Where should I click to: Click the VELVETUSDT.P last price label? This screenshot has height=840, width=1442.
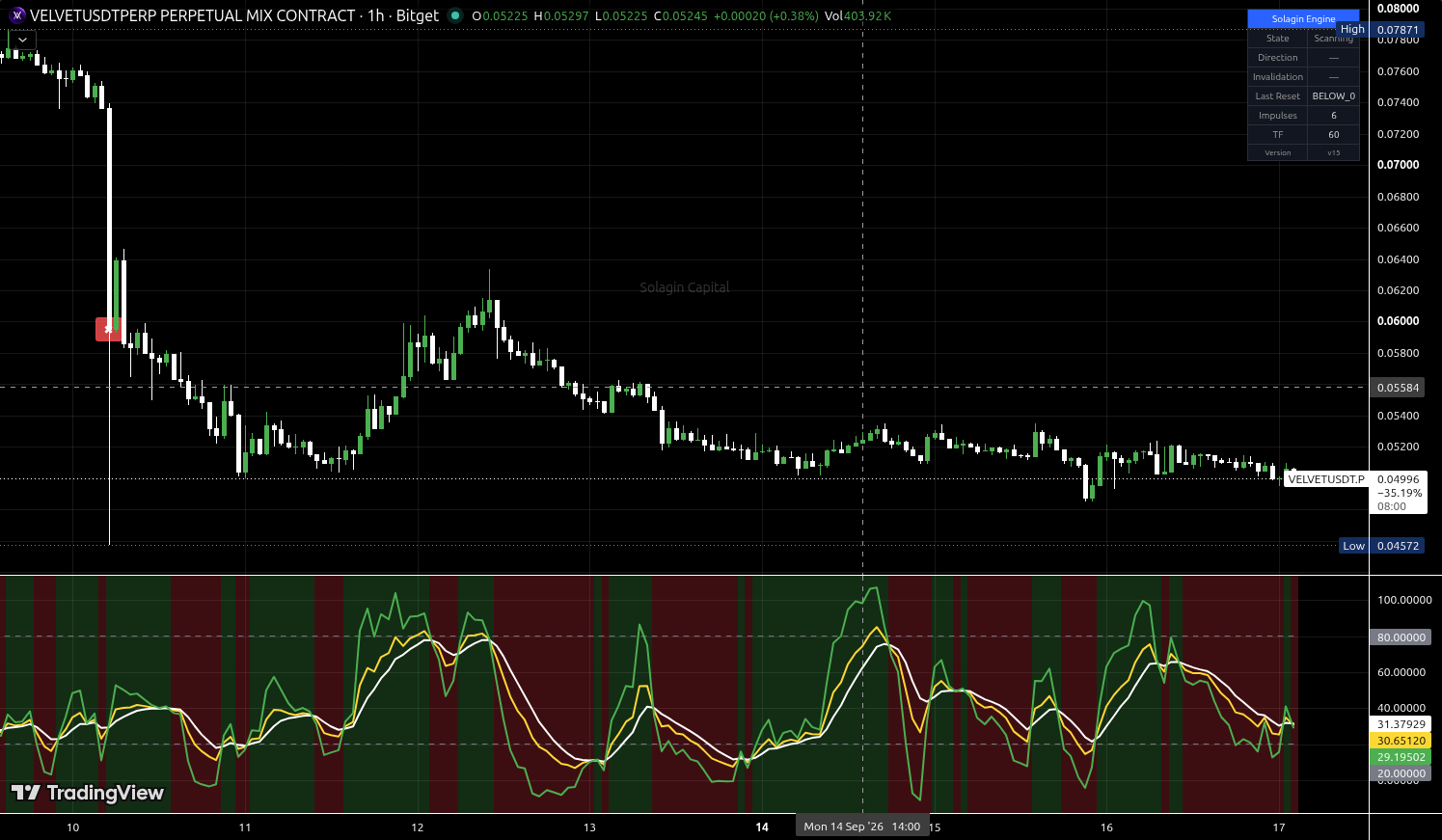pyautogui.click(x=1326, y=479)
